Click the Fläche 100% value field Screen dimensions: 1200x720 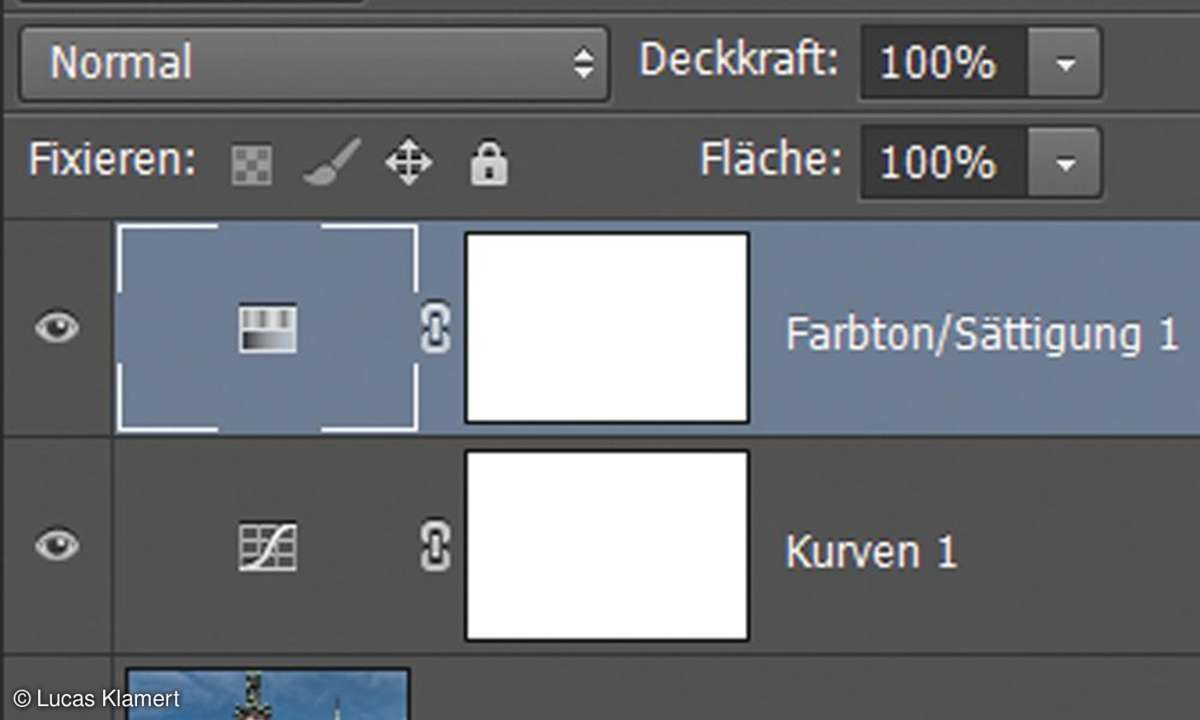[x=944, y=162]
